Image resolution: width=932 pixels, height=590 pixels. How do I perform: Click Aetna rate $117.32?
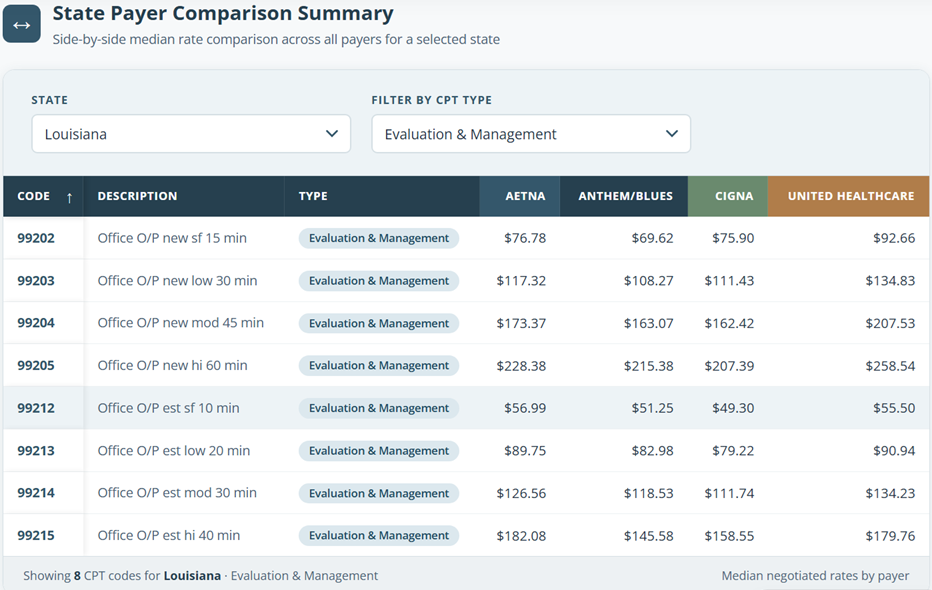click(x=521, y=280)
